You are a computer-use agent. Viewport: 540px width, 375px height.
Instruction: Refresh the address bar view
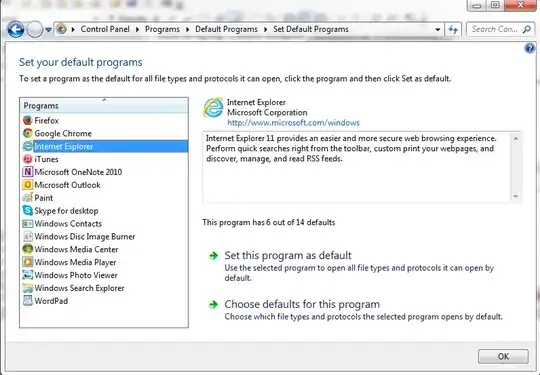click(453, 29)
